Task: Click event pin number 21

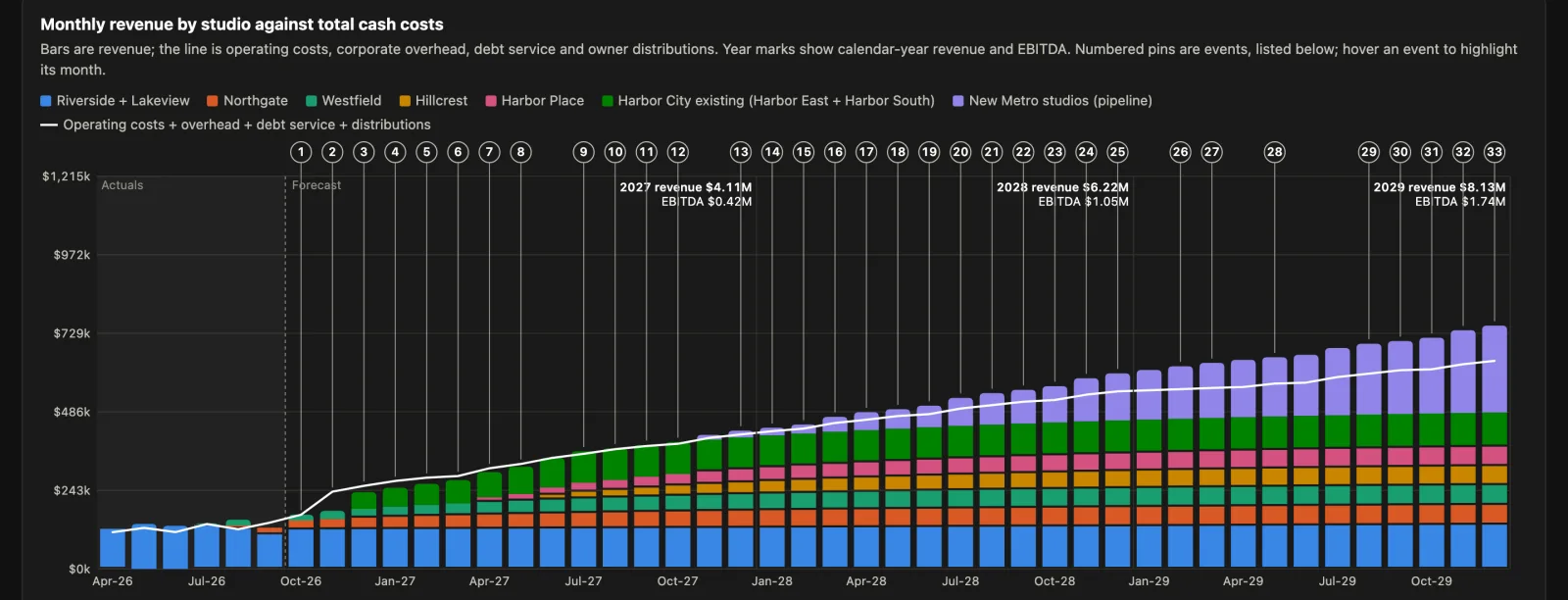Action: [992, 152]
